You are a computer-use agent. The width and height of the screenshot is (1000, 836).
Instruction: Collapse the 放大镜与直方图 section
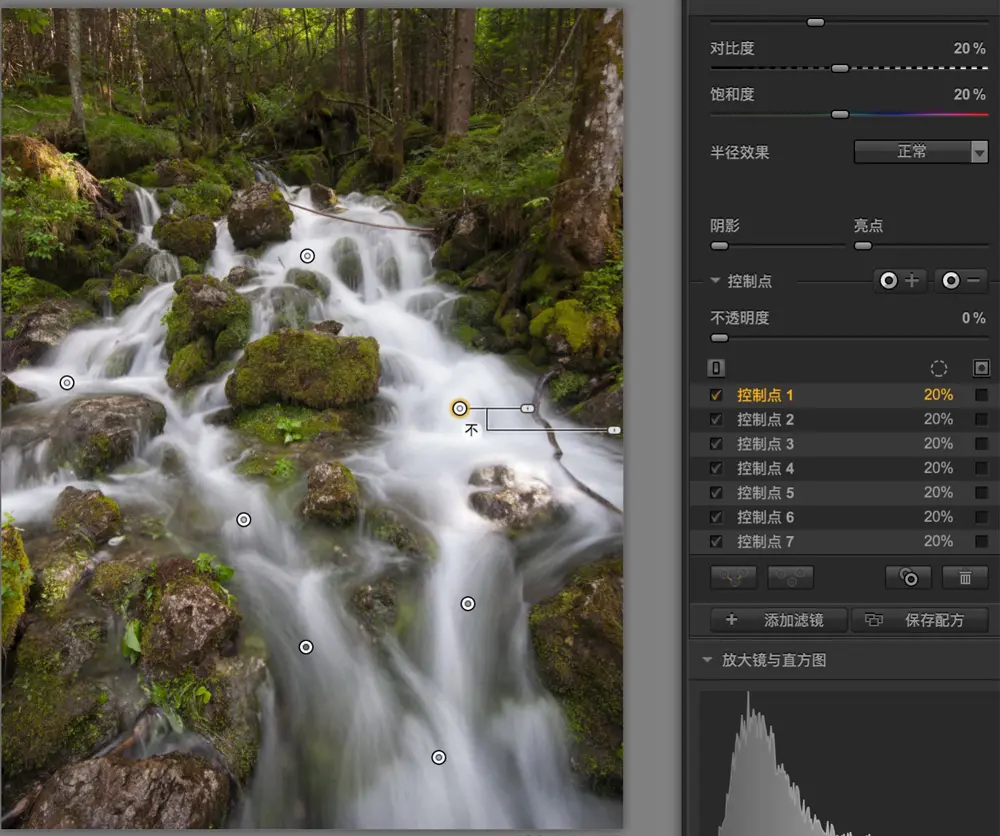[707, 660]
